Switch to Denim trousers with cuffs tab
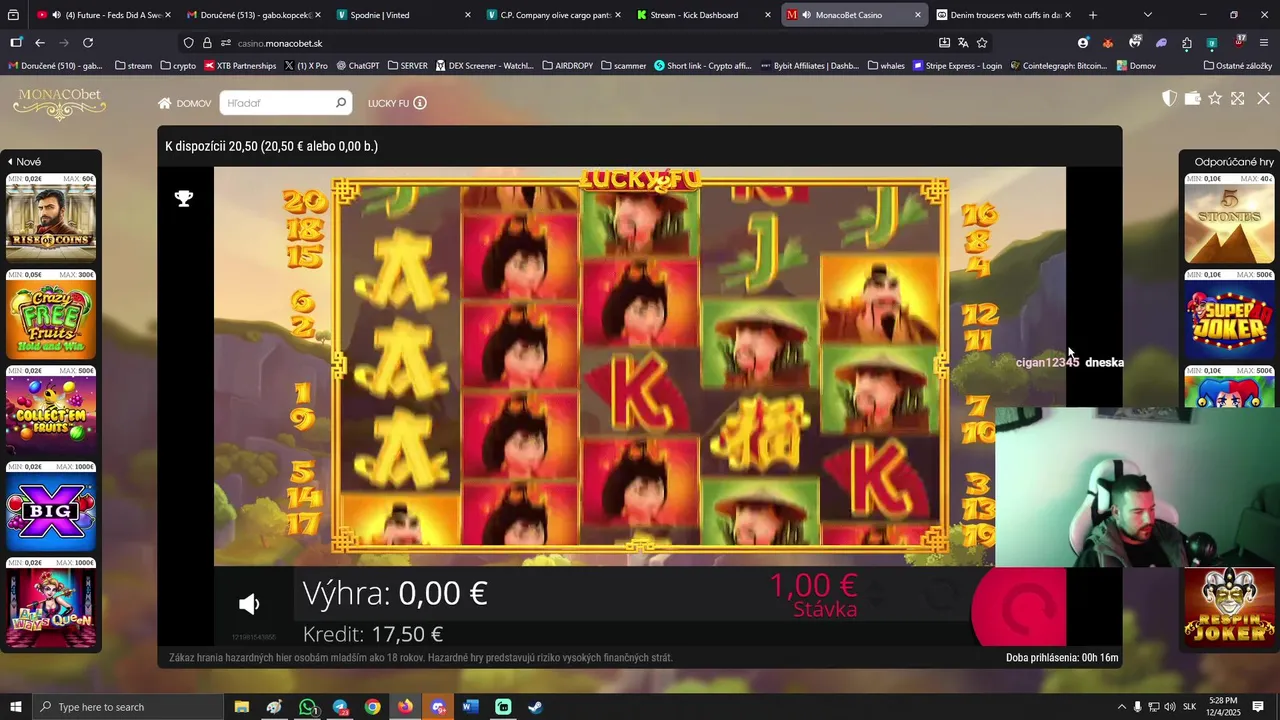 tap(1002, 15)
